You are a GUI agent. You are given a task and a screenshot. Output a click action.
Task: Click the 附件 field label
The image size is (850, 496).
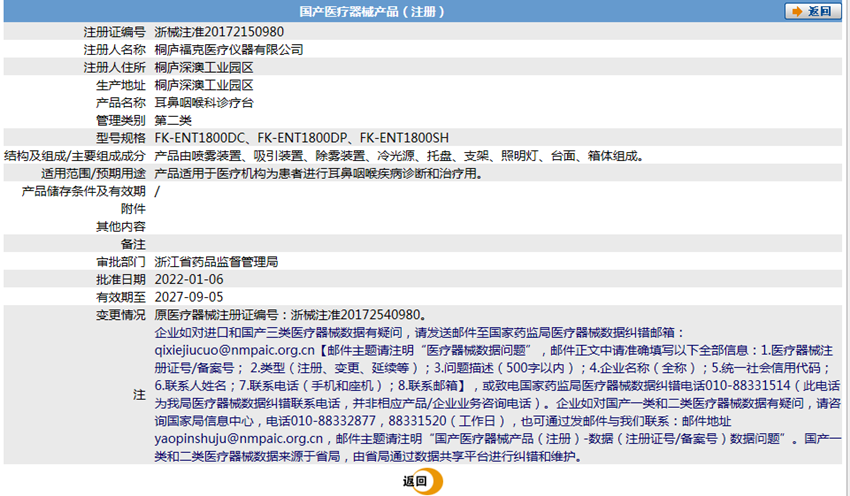133,209
